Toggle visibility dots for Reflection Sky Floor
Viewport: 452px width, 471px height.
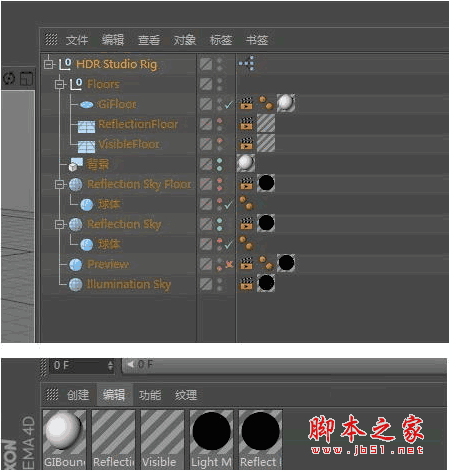220,184
